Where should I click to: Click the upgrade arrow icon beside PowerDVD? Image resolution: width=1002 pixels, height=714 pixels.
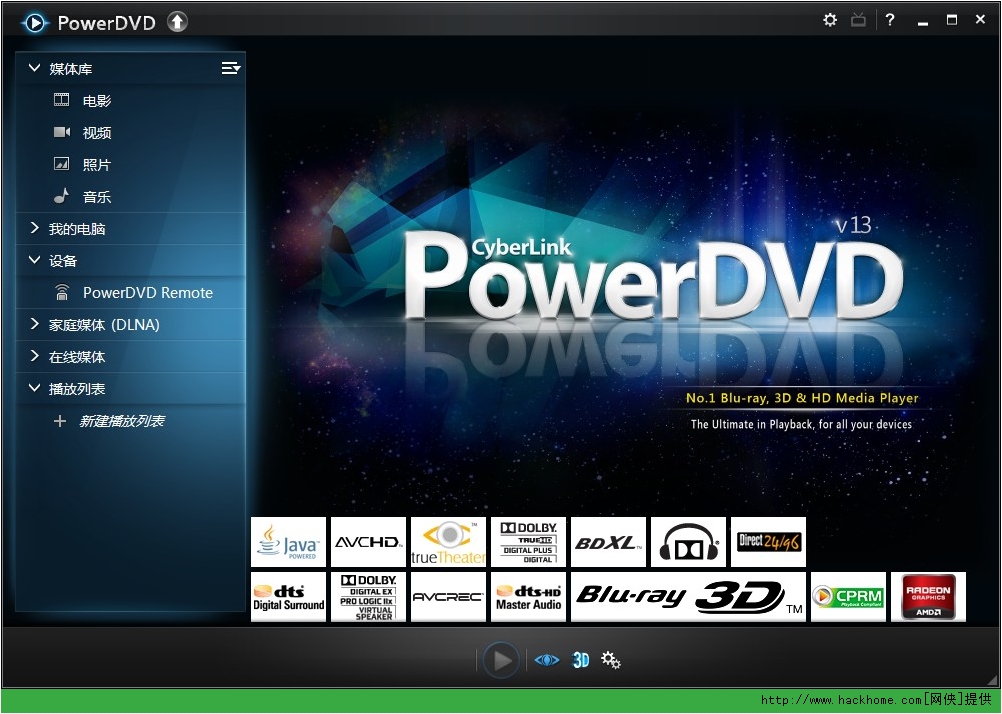tap(178, 22)
